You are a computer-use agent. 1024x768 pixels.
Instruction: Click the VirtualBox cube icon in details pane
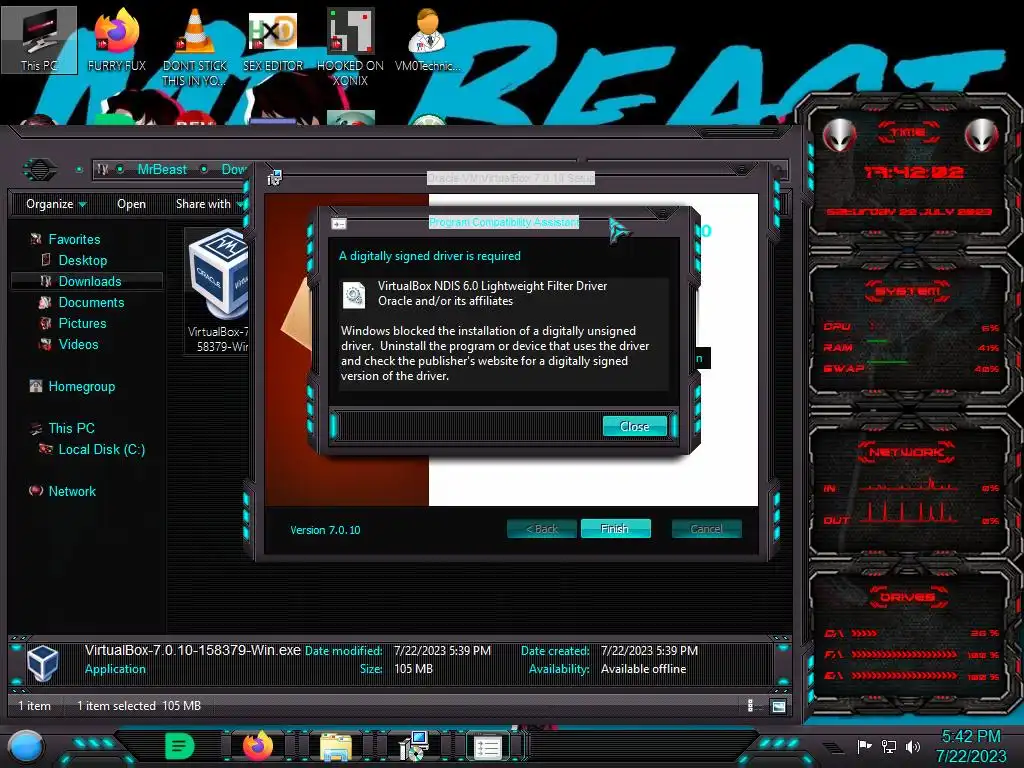coord(43,662)
